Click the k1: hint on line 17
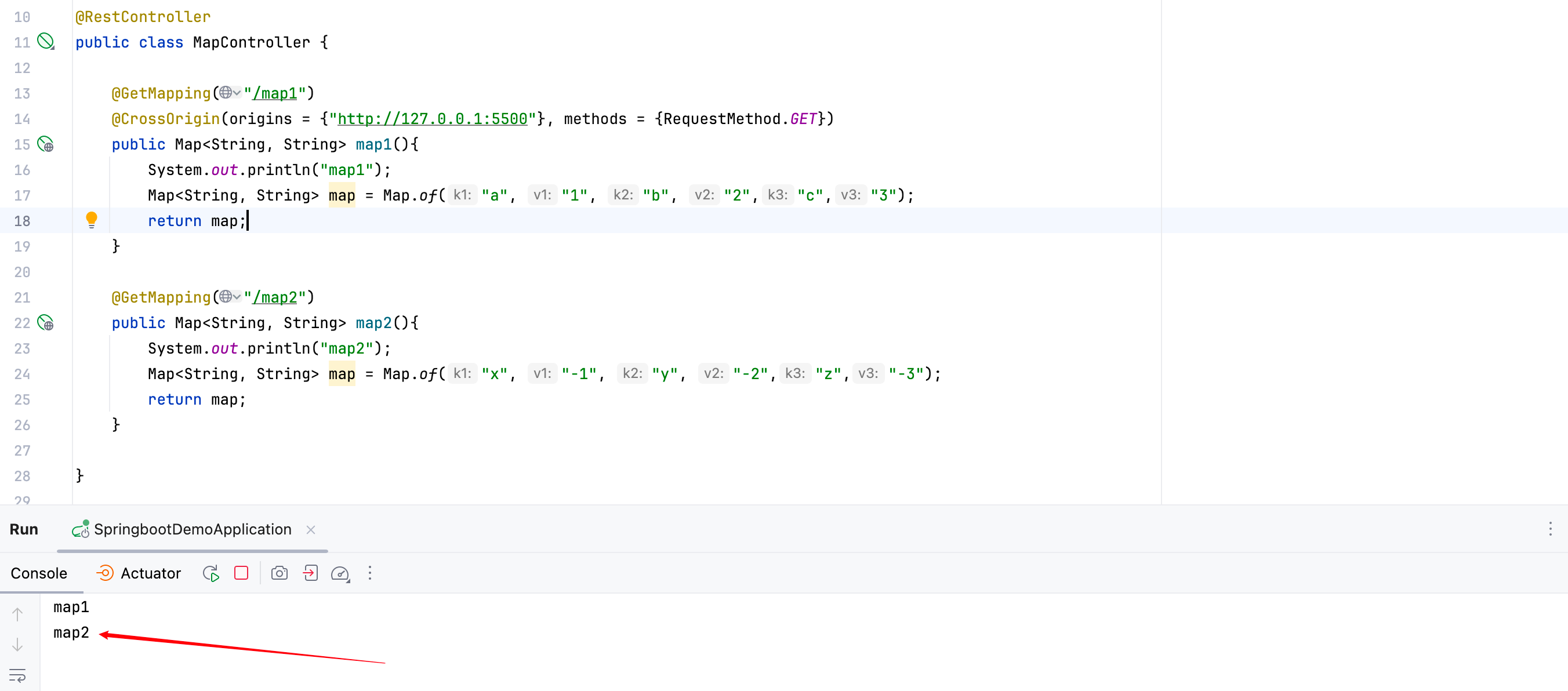 tap(462, 195)
